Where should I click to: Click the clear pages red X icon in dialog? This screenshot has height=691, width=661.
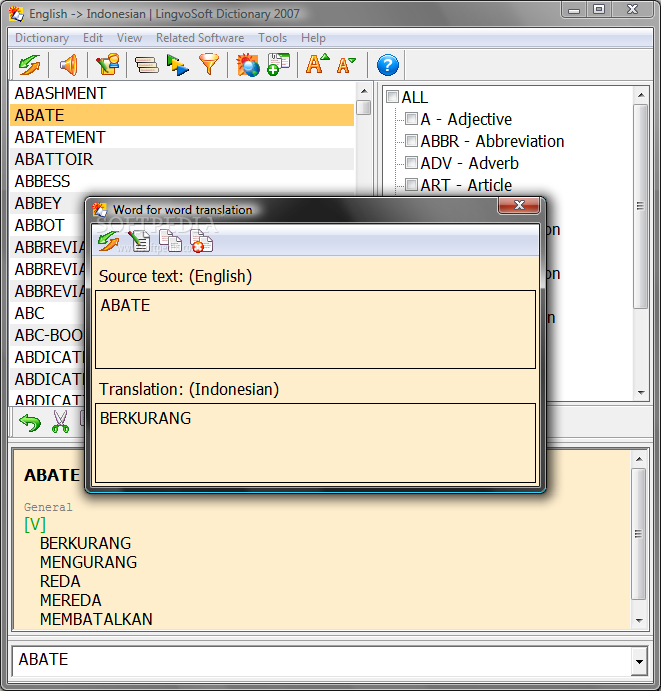tap(201, 241)
